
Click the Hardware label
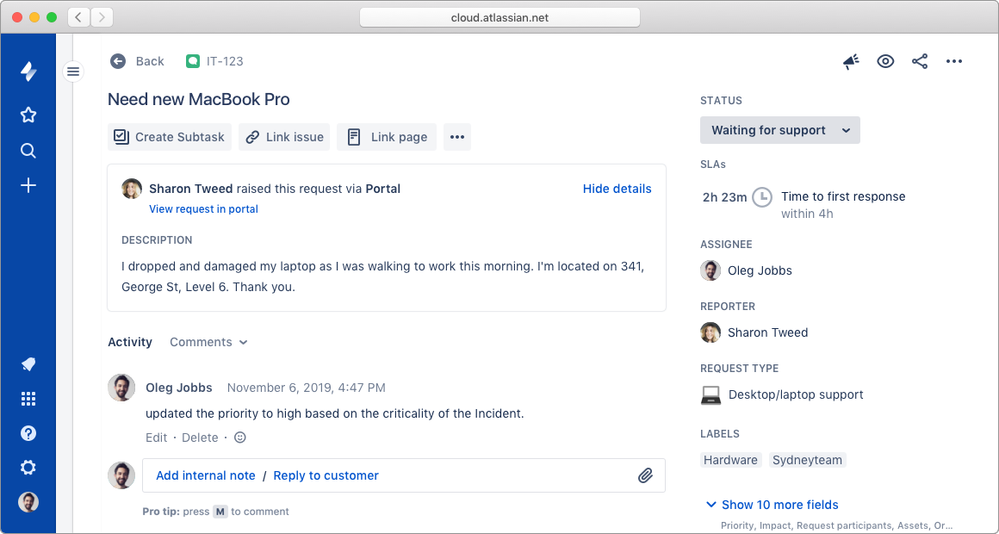pyautogui.click(x=731, y=460)
